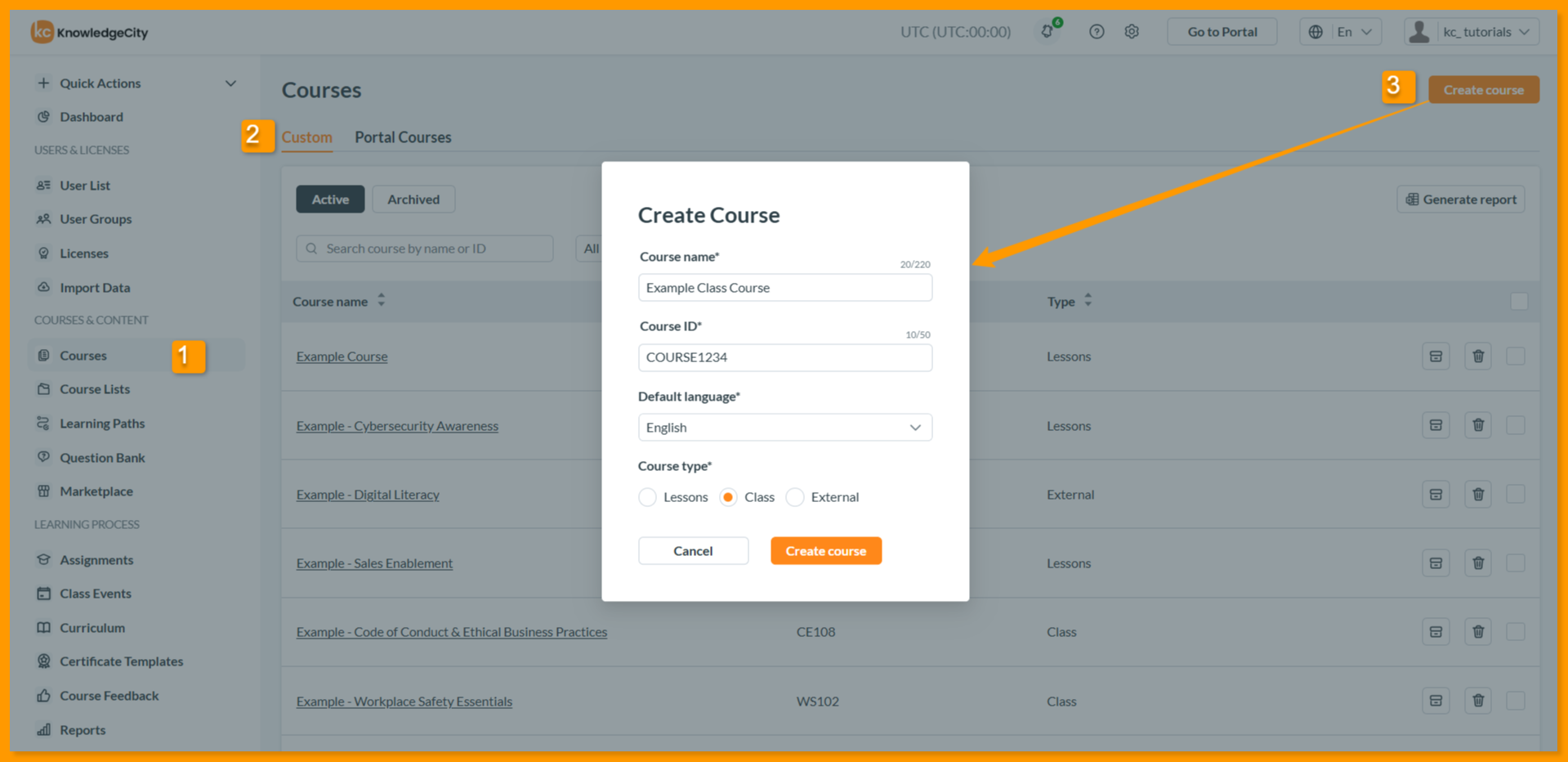
Task: Show Archived courses
Action: (413, 199)
